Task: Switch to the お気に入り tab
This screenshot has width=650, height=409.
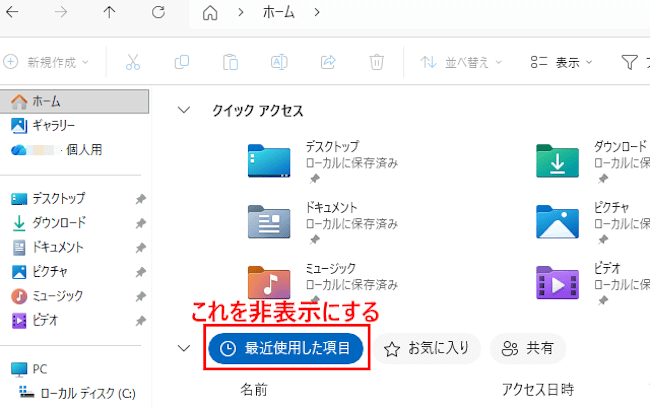Action: tap(427, 348)
